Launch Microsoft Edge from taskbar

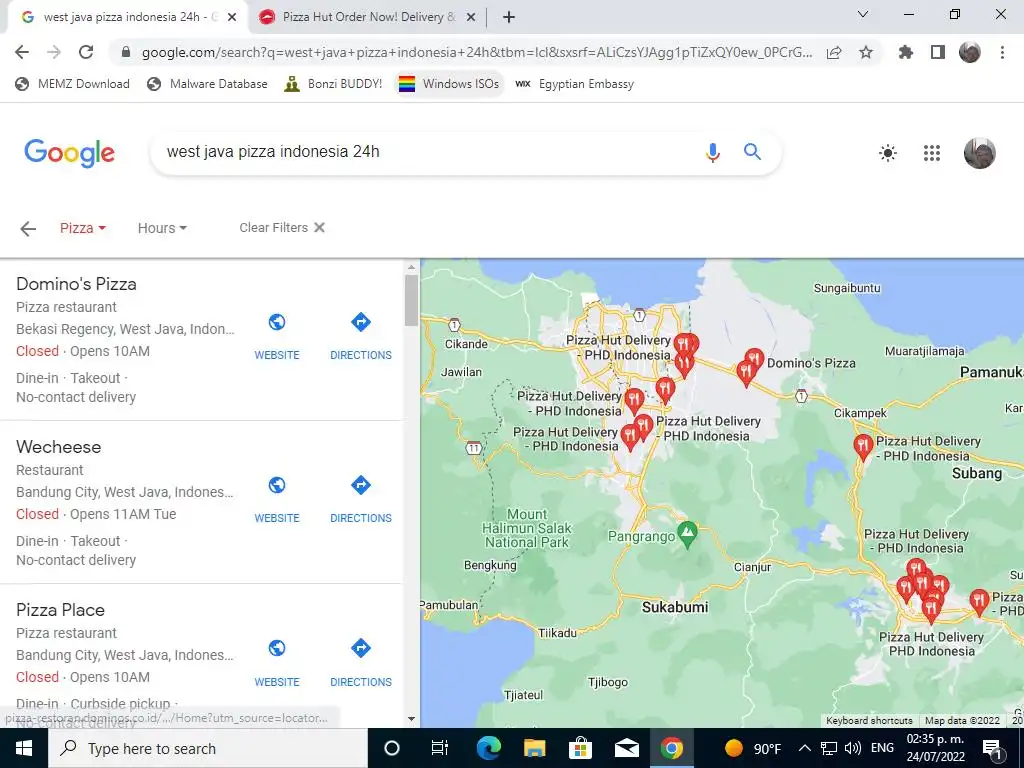(x=488, y=748)
